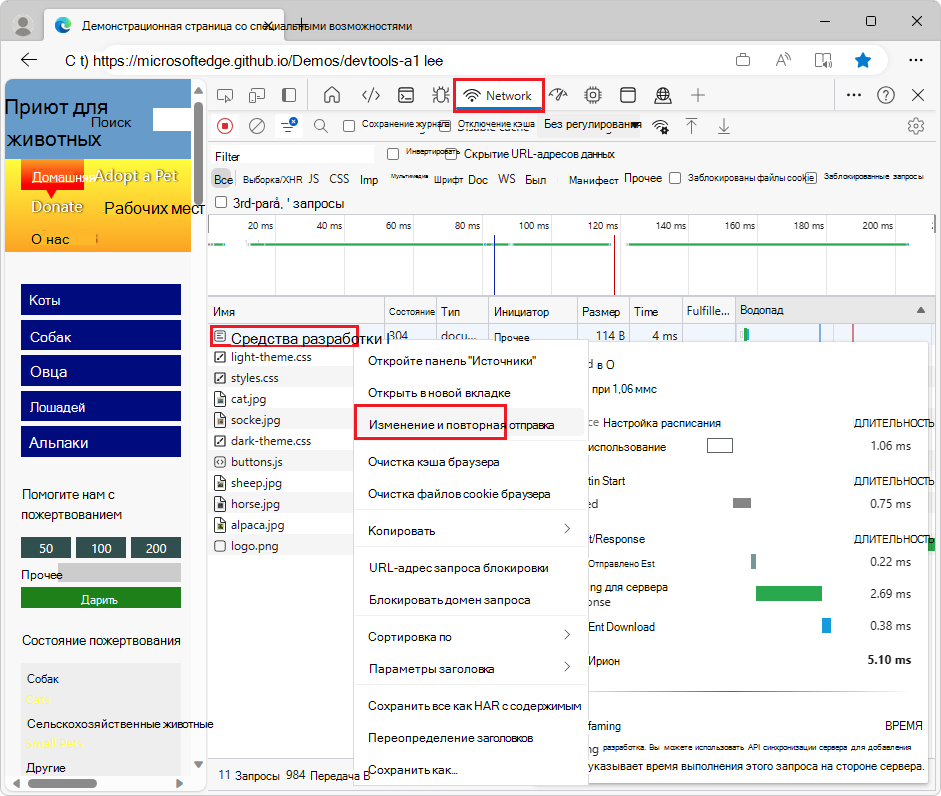Open DevTools customize ellipsis menu
Image resolution: width=941 pixels, height=796 pixels.
(x=853, y=95)
